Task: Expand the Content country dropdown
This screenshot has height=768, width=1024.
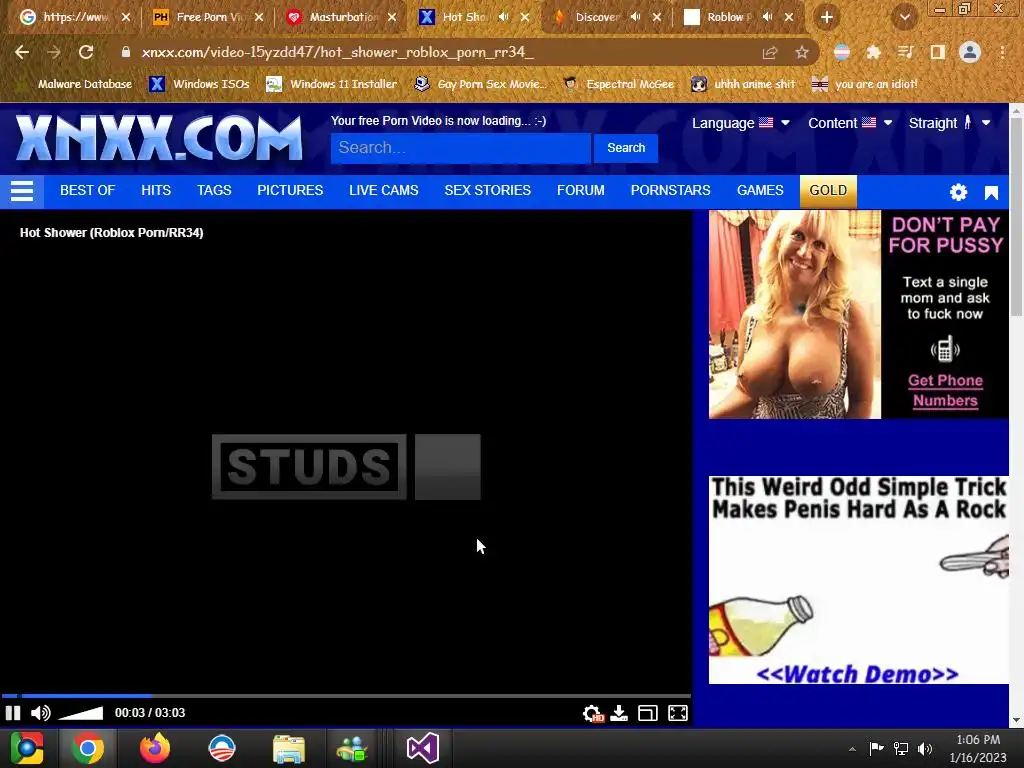Action: [850, 123]
